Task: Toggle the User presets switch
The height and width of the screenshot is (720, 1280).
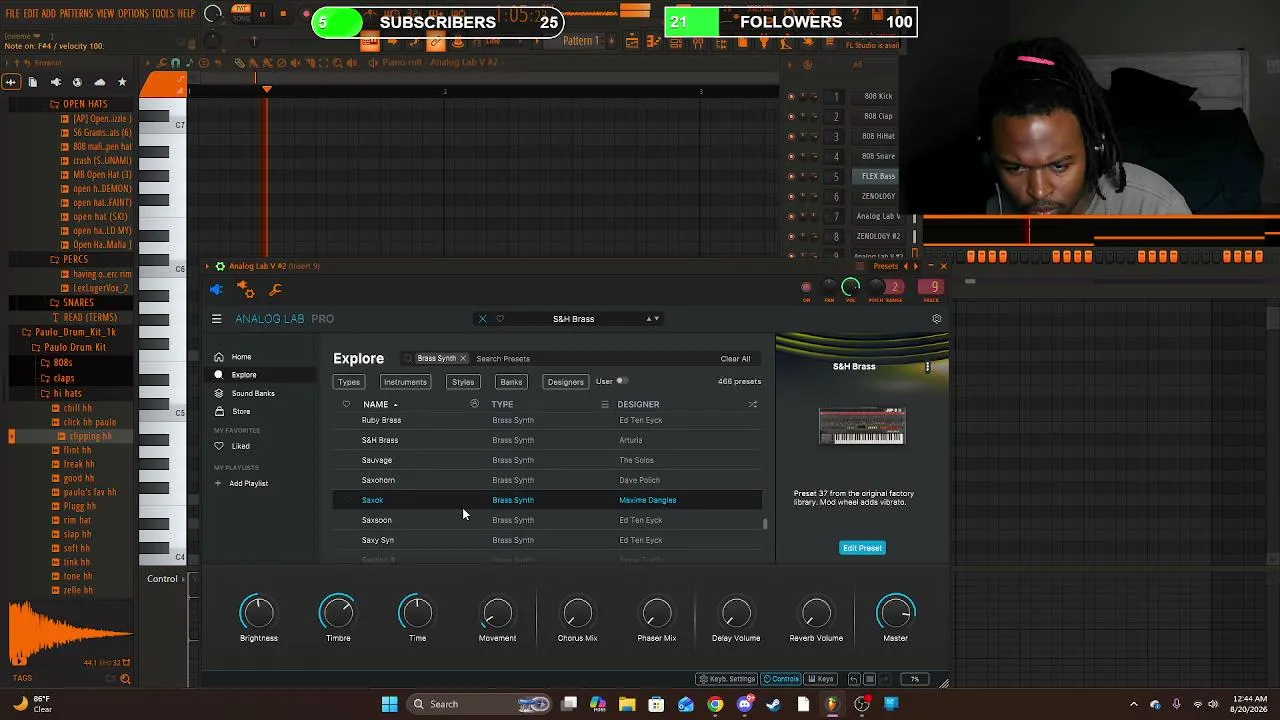Action: (621, 381)
